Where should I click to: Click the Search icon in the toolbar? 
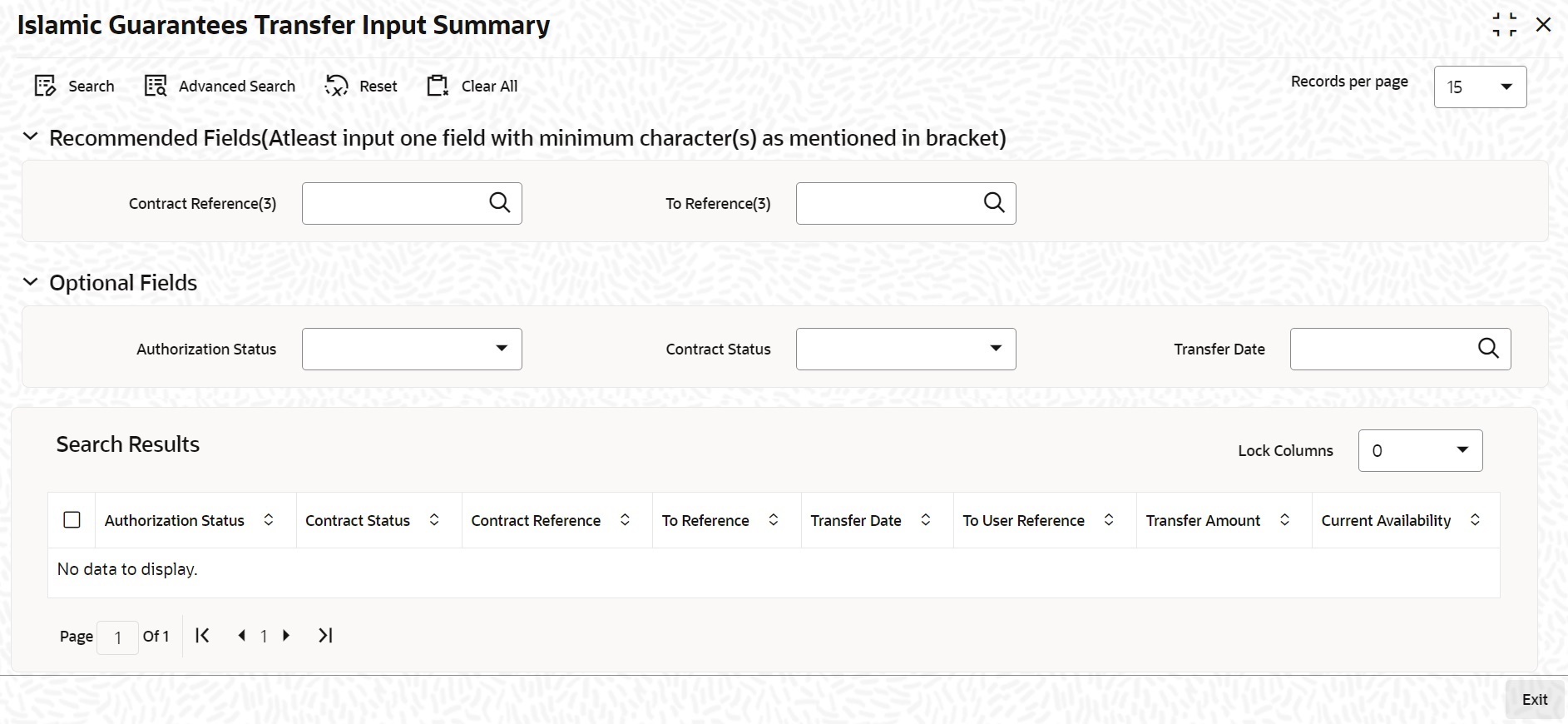coord(45,86)
